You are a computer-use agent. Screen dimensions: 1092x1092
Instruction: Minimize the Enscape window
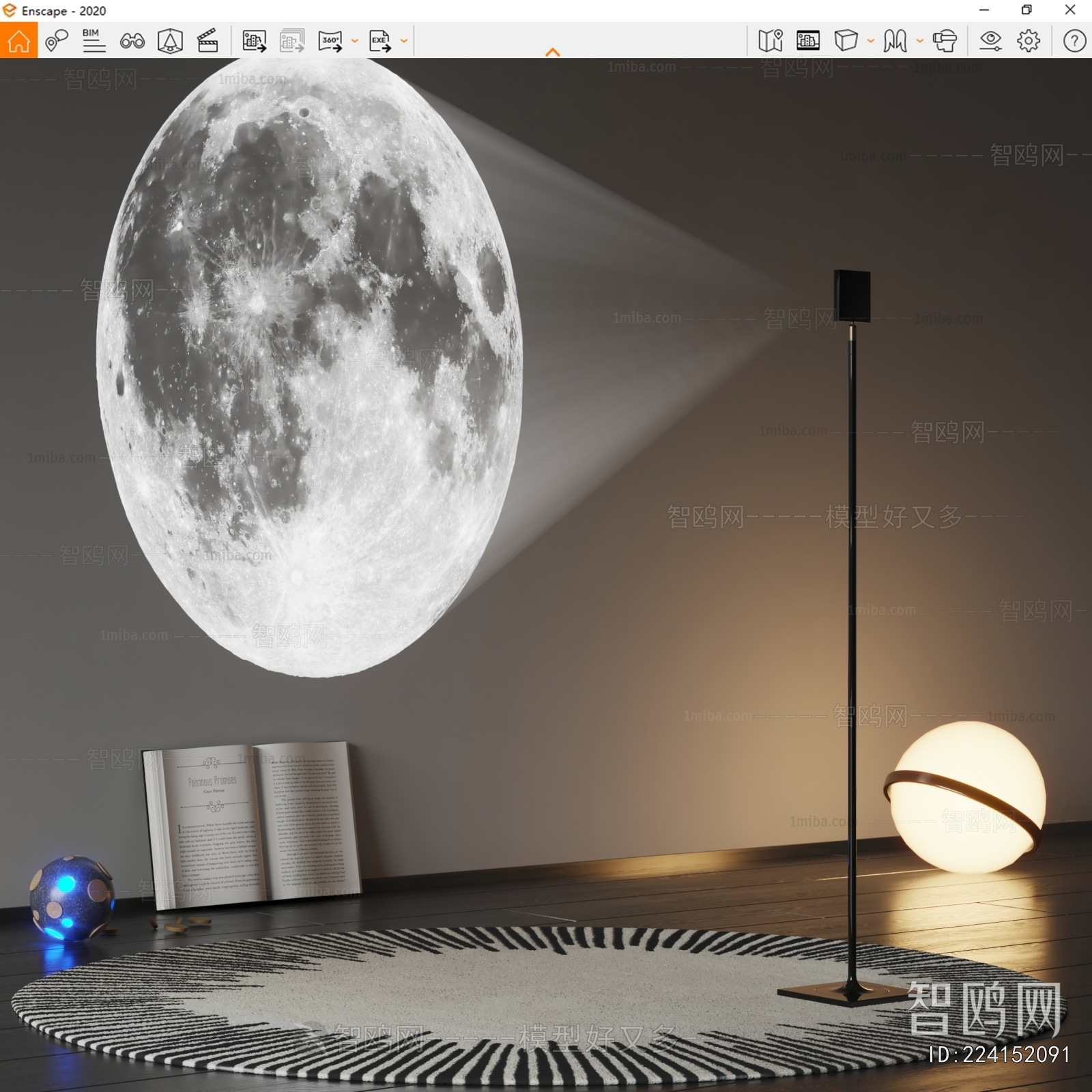(984, 10)
